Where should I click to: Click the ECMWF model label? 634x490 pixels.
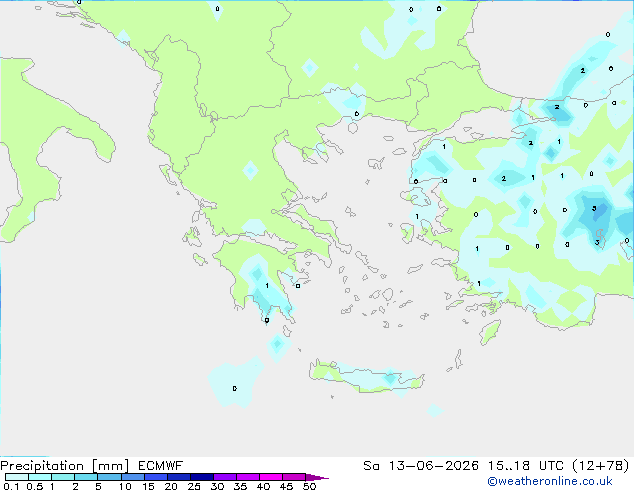[x=161, y=466]
